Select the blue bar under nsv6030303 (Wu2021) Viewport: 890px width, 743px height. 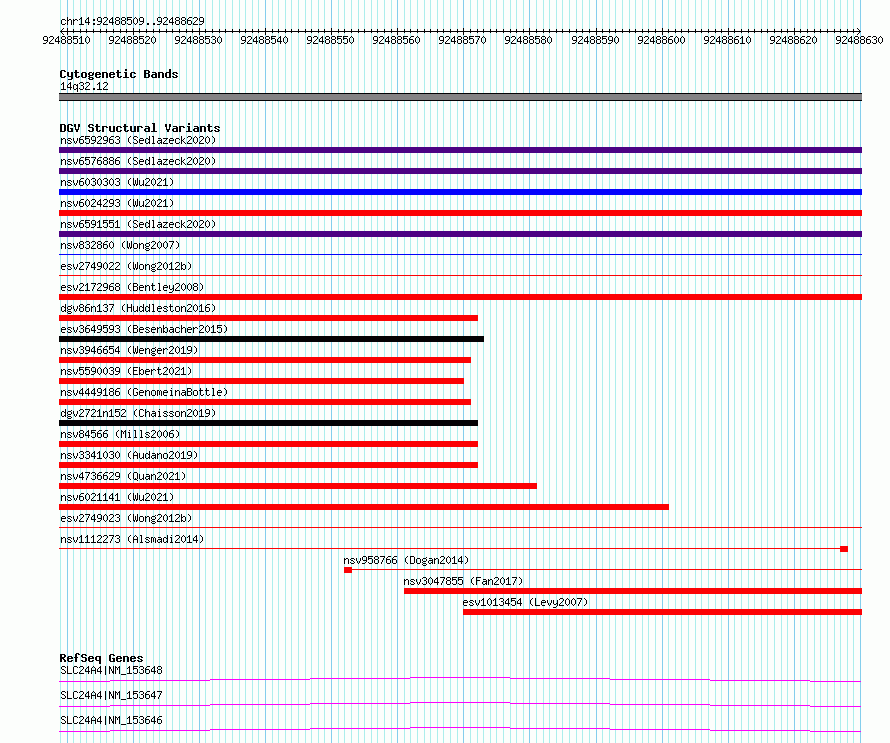(x=460, y=192)
